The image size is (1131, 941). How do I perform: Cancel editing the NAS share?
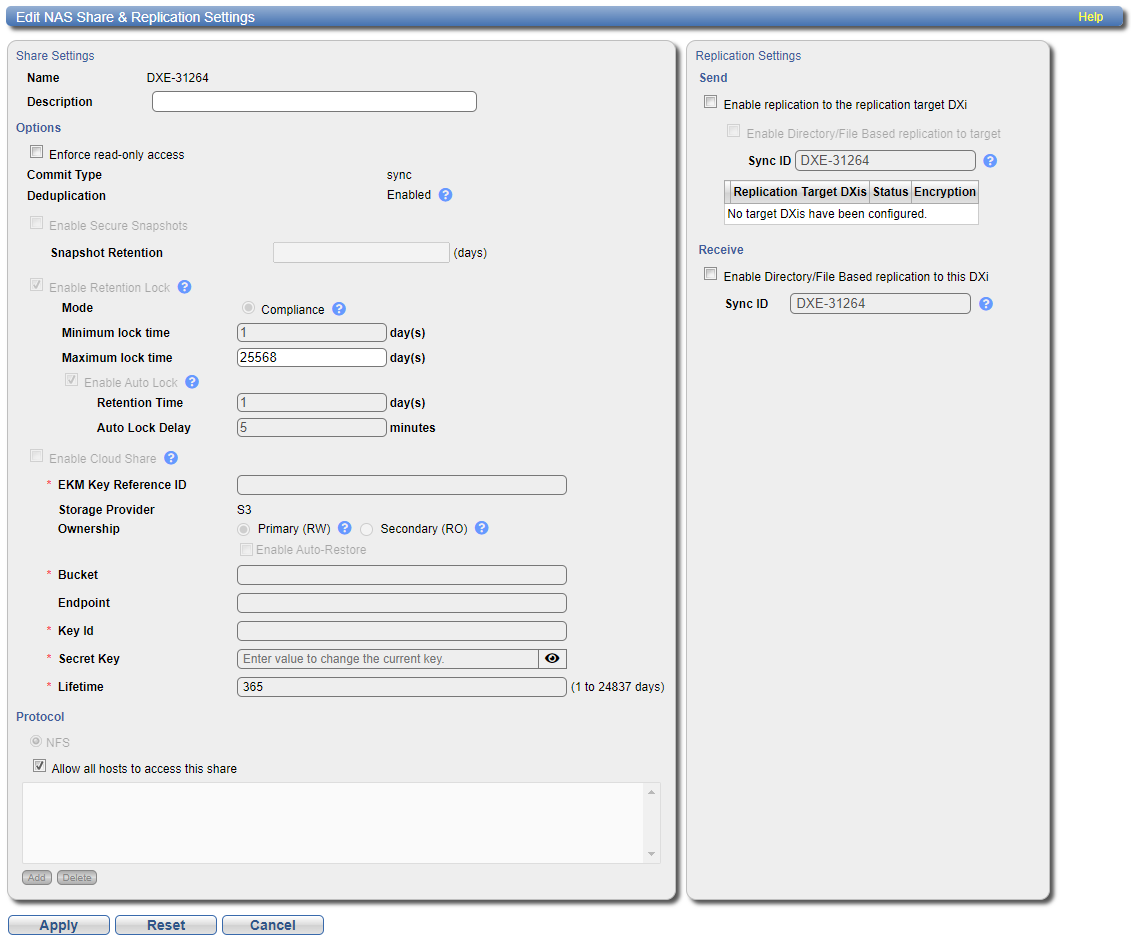coord(273,925)
